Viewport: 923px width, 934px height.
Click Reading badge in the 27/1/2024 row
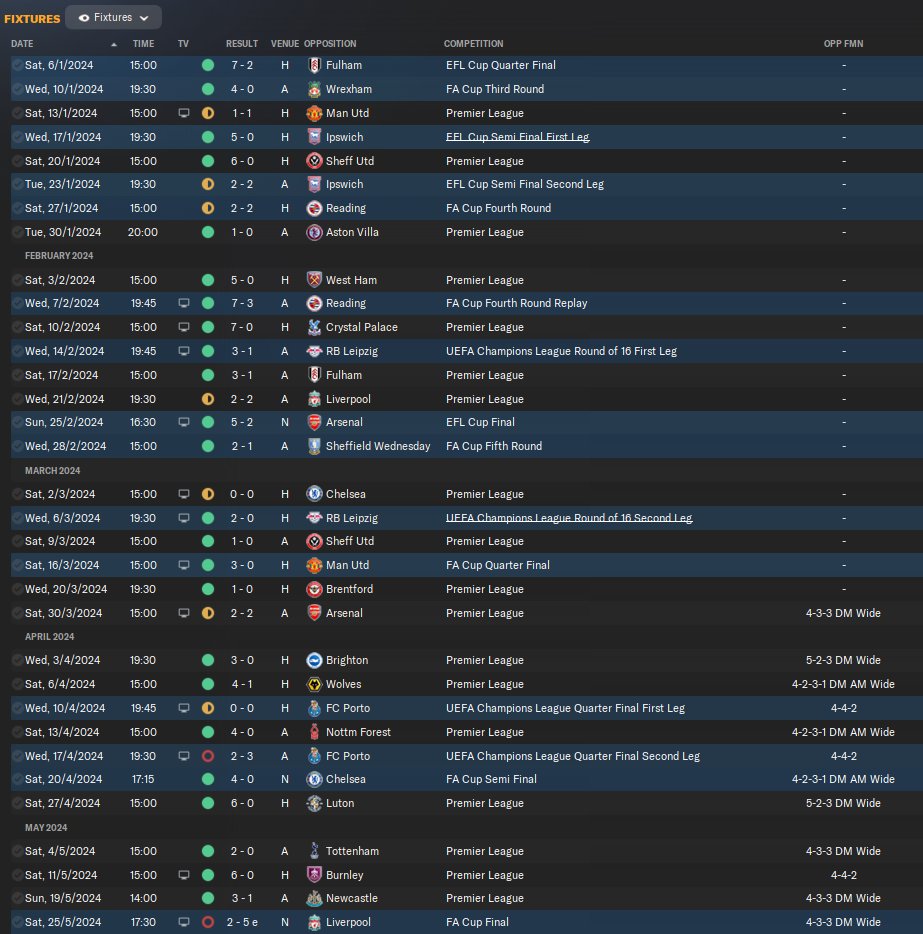pos(314,208)
